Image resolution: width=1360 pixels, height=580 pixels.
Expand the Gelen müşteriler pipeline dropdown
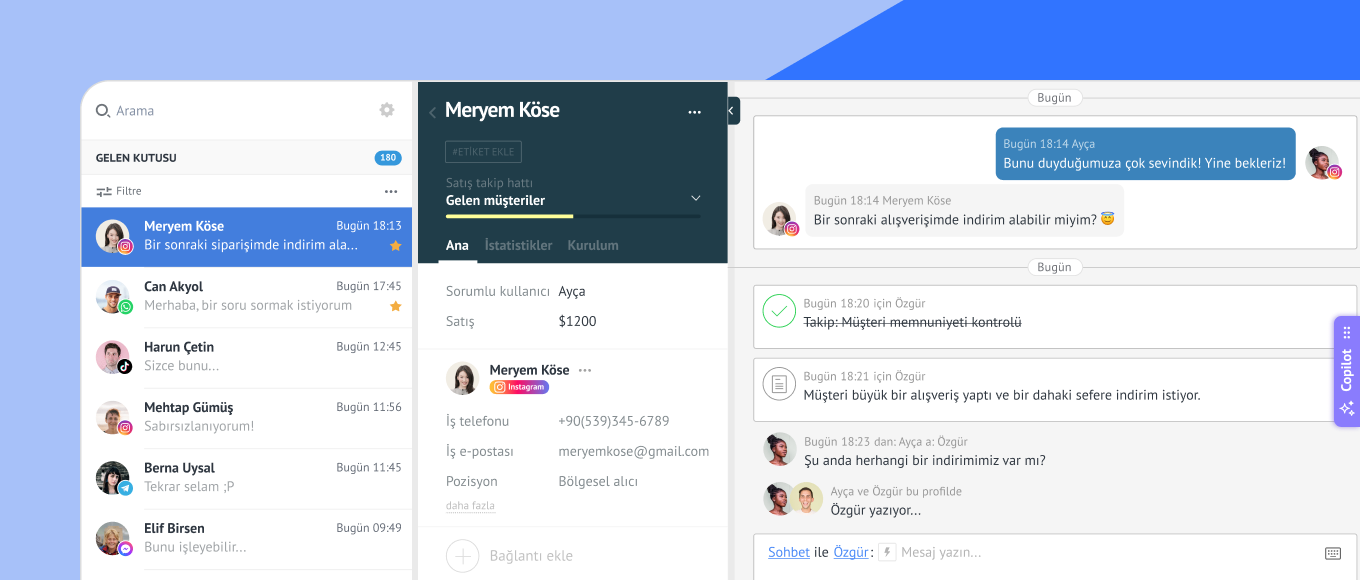click(696, 198)
